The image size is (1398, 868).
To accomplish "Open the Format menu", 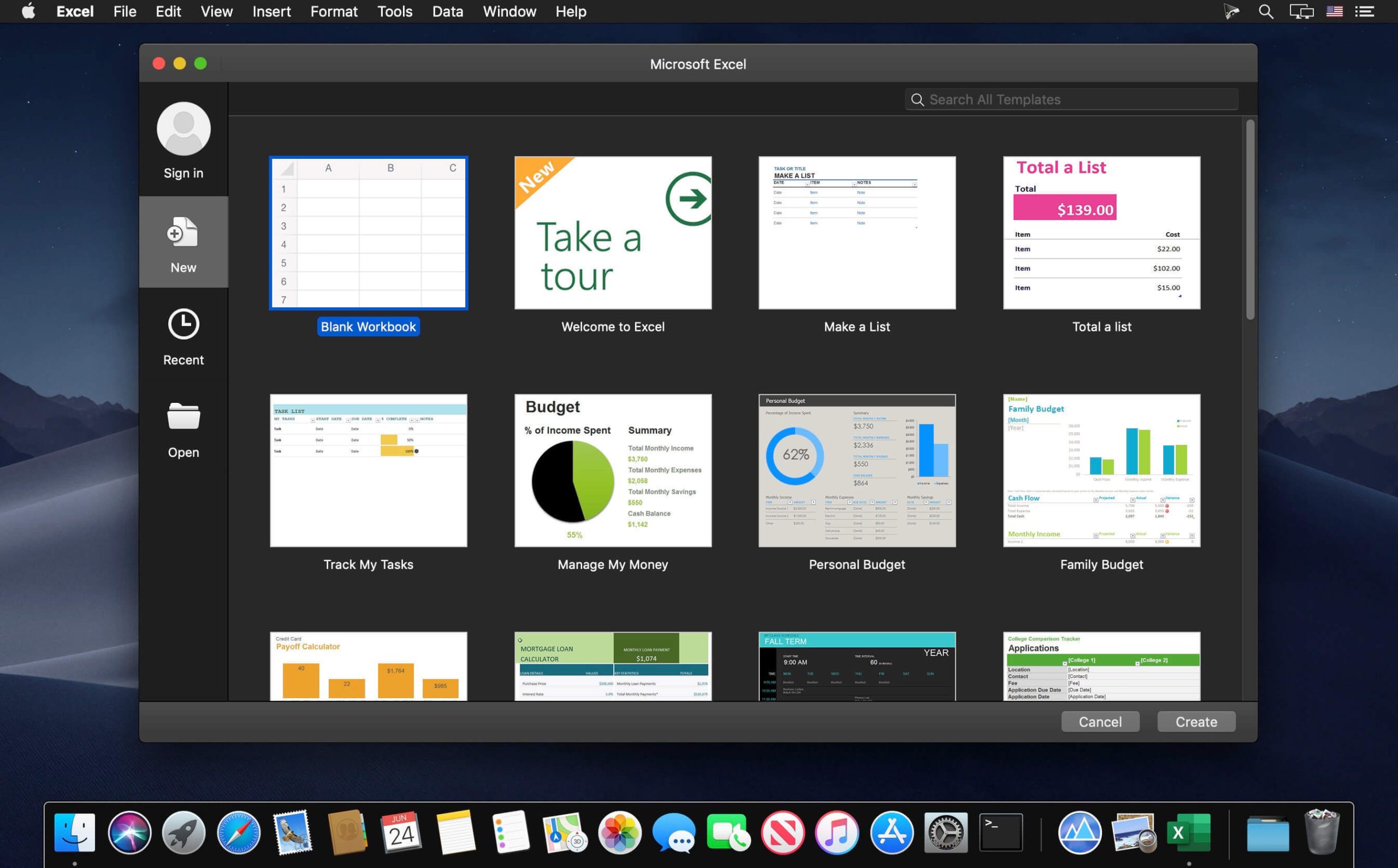I will tap(334, 11).
